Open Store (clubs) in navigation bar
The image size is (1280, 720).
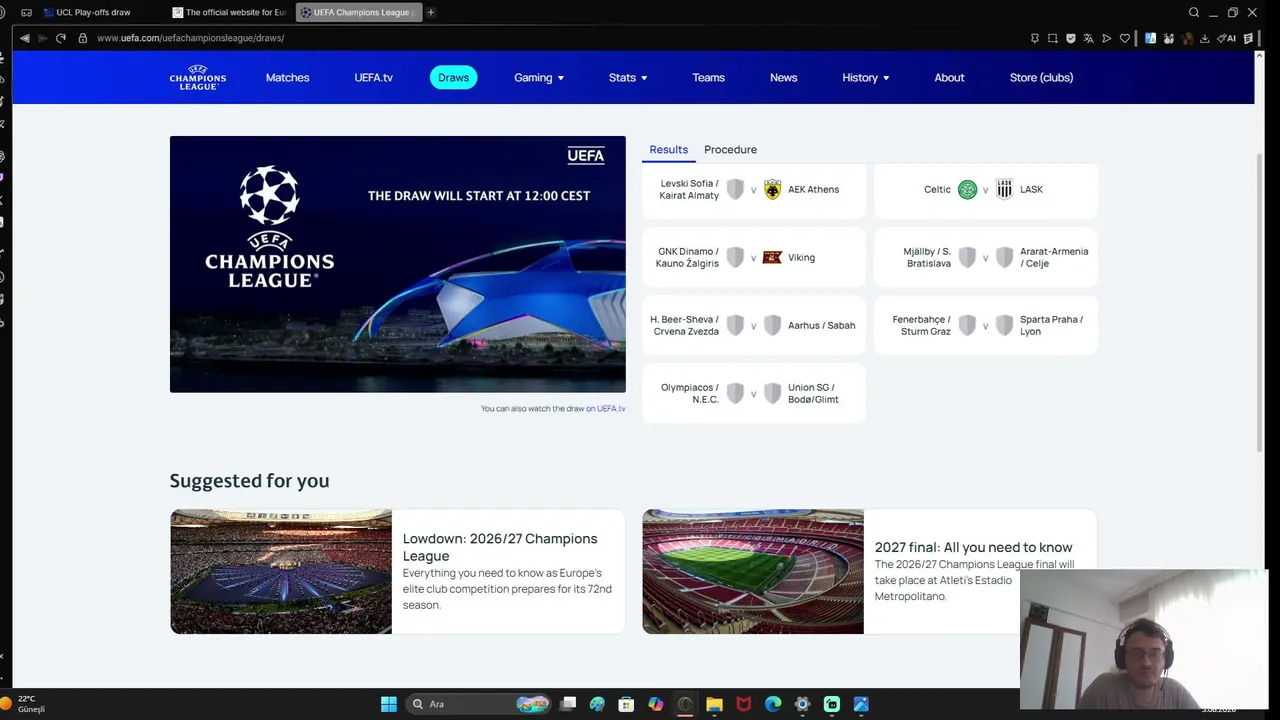pos(1041,77)
